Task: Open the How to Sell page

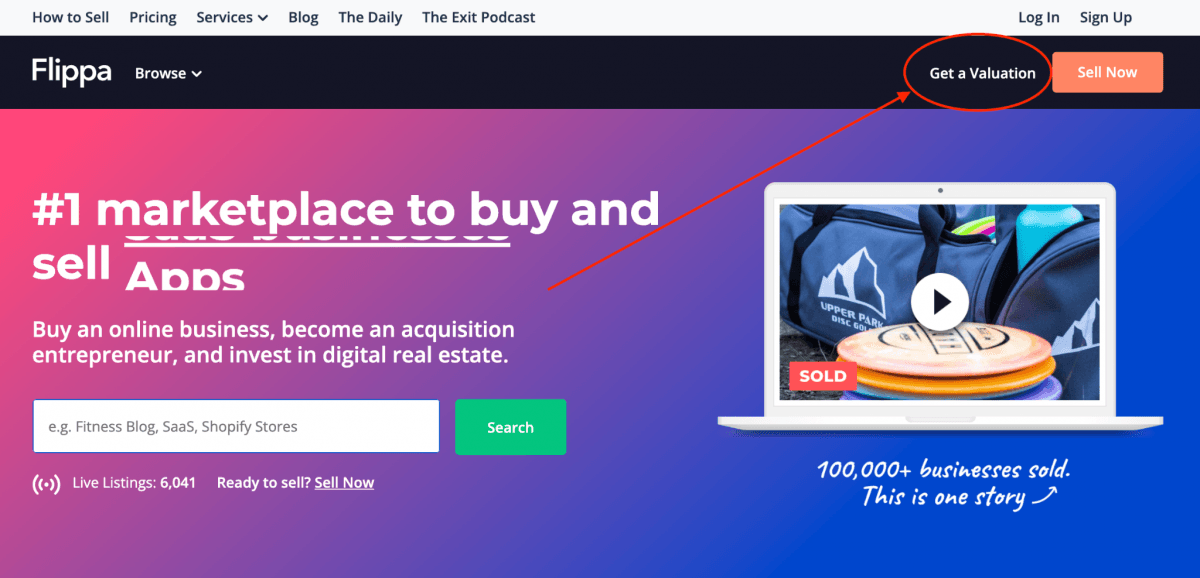Action: 70,17
